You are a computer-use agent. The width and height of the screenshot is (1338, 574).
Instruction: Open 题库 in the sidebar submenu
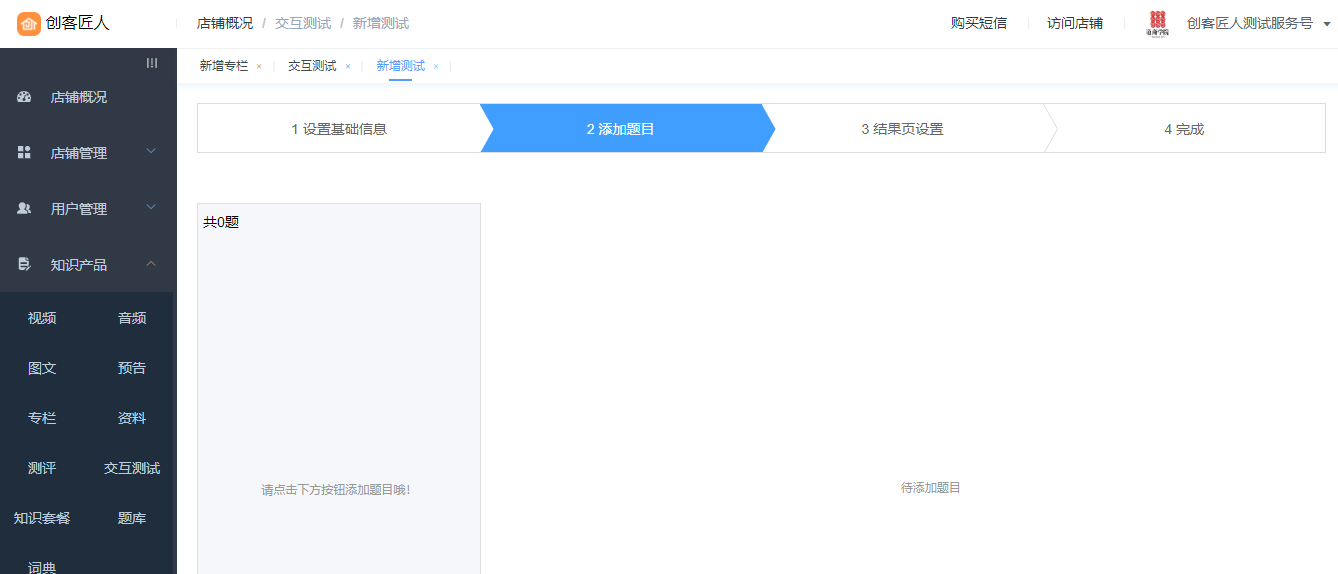[x=132, y=518]
